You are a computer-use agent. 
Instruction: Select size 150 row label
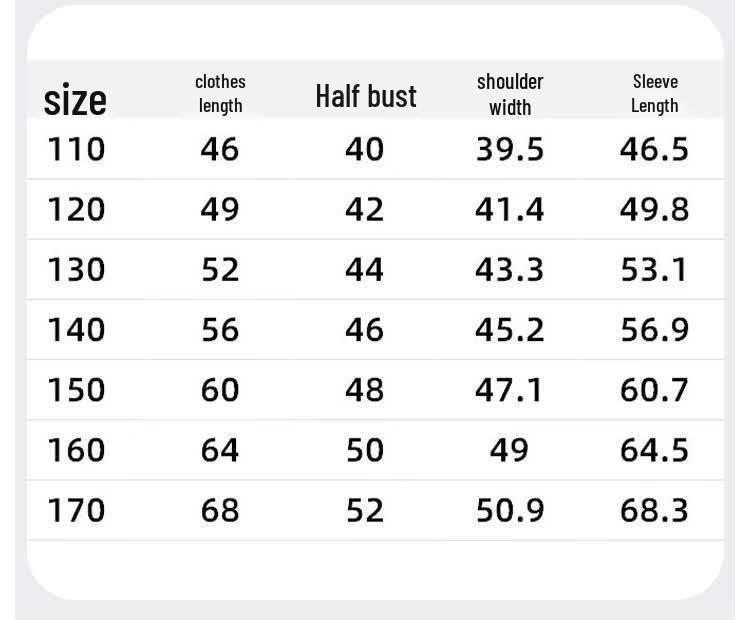point(77,389)
